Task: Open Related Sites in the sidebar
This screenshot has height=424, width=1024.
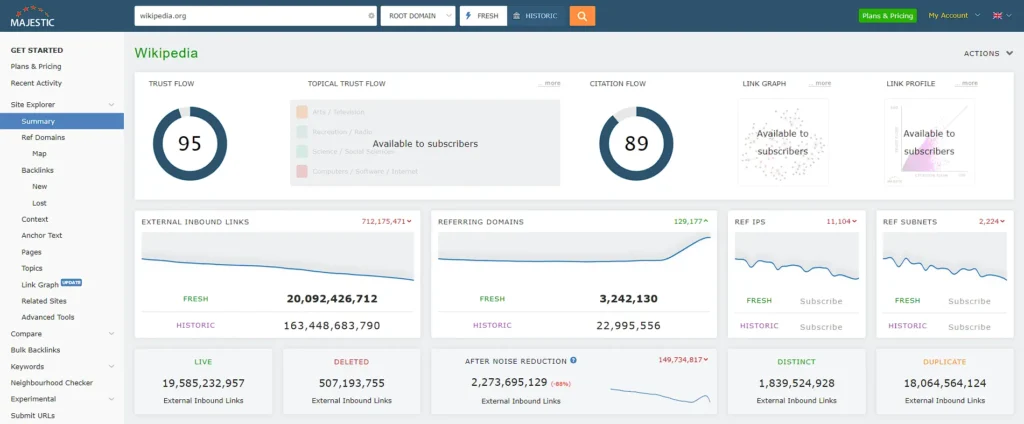Action: click(x=44, y=301)
